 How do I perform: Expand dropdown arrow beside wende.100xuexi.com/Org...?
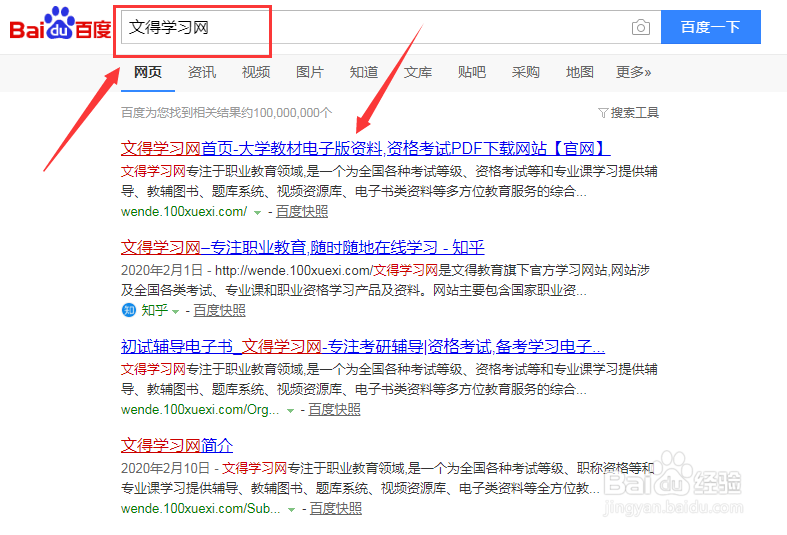[x=290, y=411]
